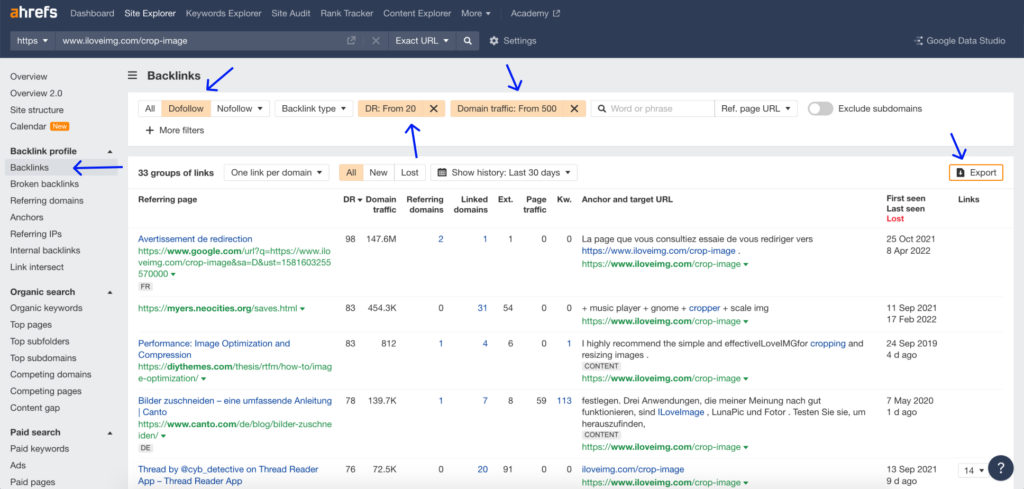This screenshot has width=1024, height=489.
Task: Open Site Explorer tab
Action: 150,13
